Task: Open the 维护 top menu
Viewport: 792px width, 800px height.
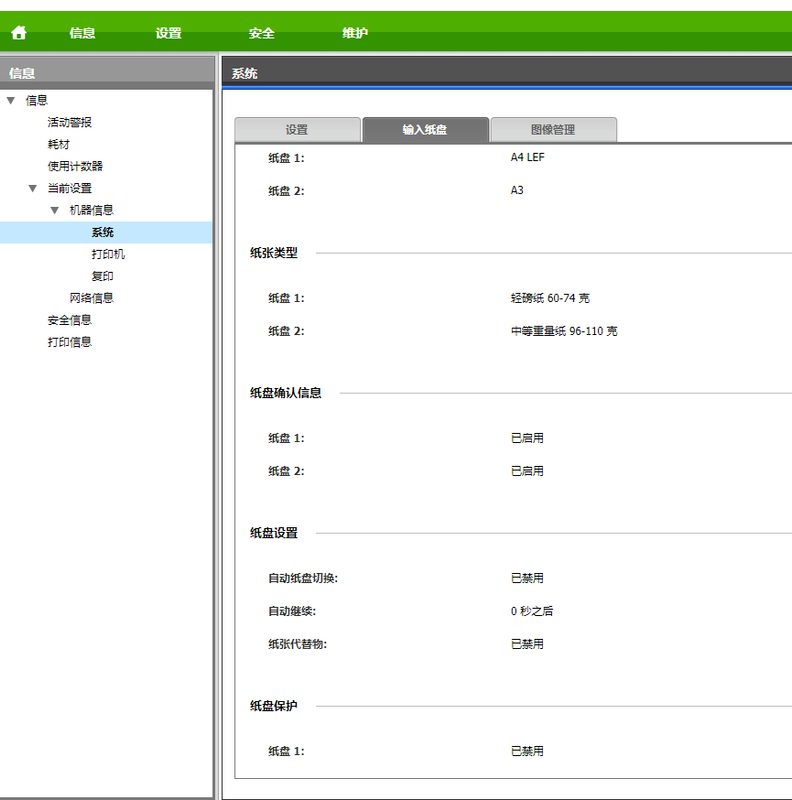Action: click(354, 33)
